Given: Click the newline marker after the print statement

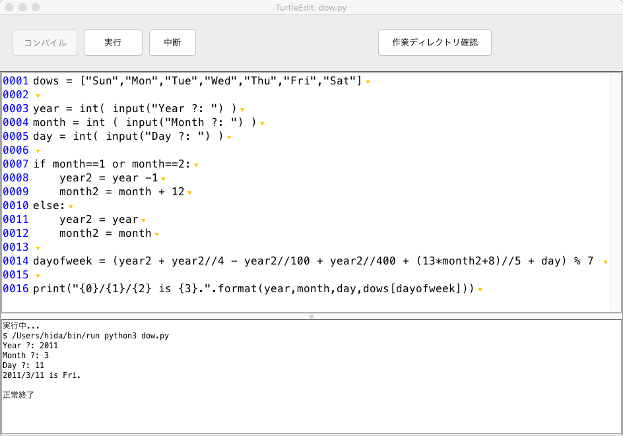Looking at the screenshot, I should point(480,290).
